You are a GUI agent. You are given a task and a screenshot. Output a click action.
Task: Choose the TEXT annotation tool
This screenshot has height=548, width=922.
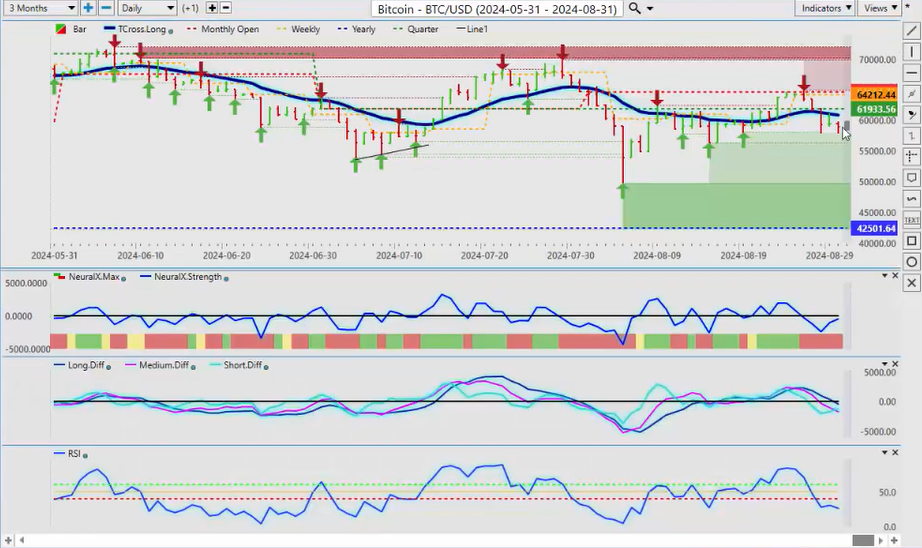click(912, 220)
